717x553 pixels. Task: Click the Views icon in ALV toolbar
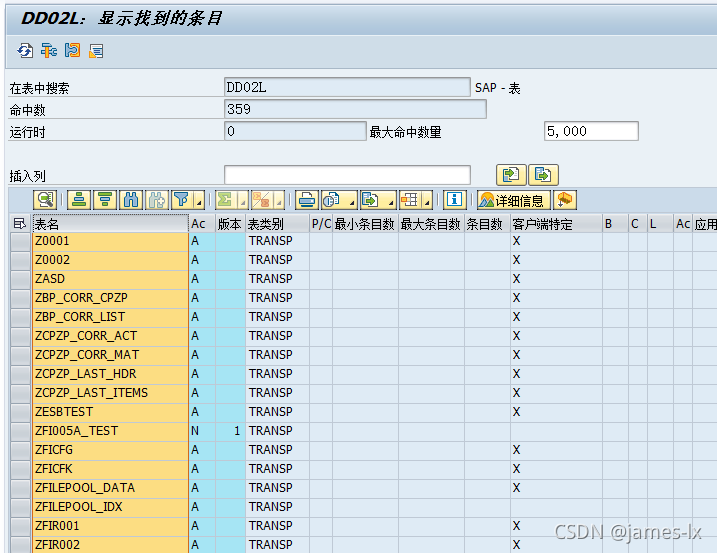click(332, 200)
